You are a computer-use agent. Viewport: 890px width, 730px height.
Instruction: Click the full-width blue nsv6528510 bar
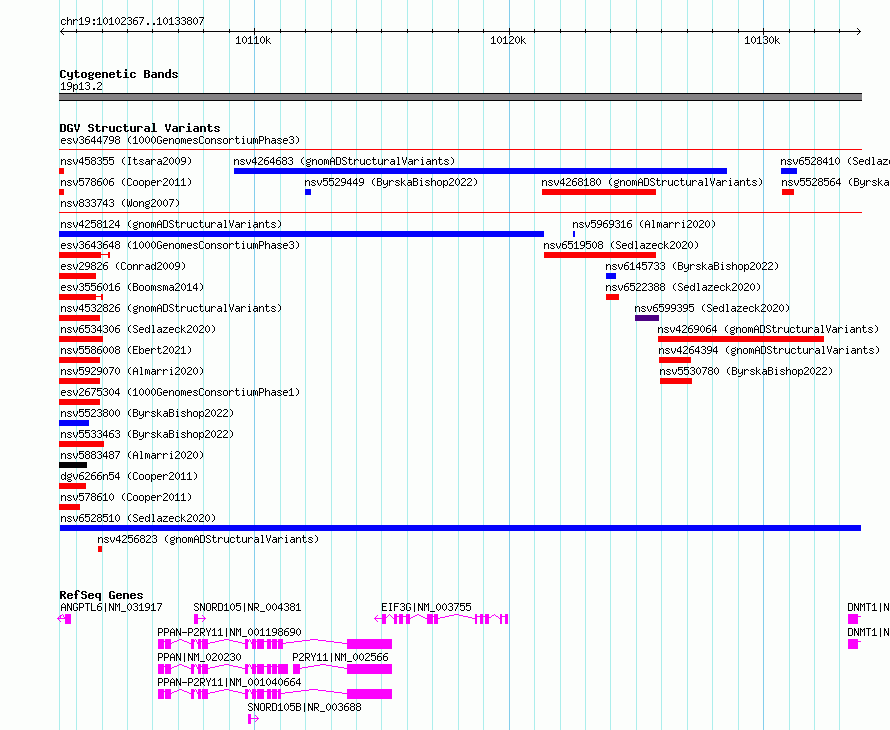460,528
